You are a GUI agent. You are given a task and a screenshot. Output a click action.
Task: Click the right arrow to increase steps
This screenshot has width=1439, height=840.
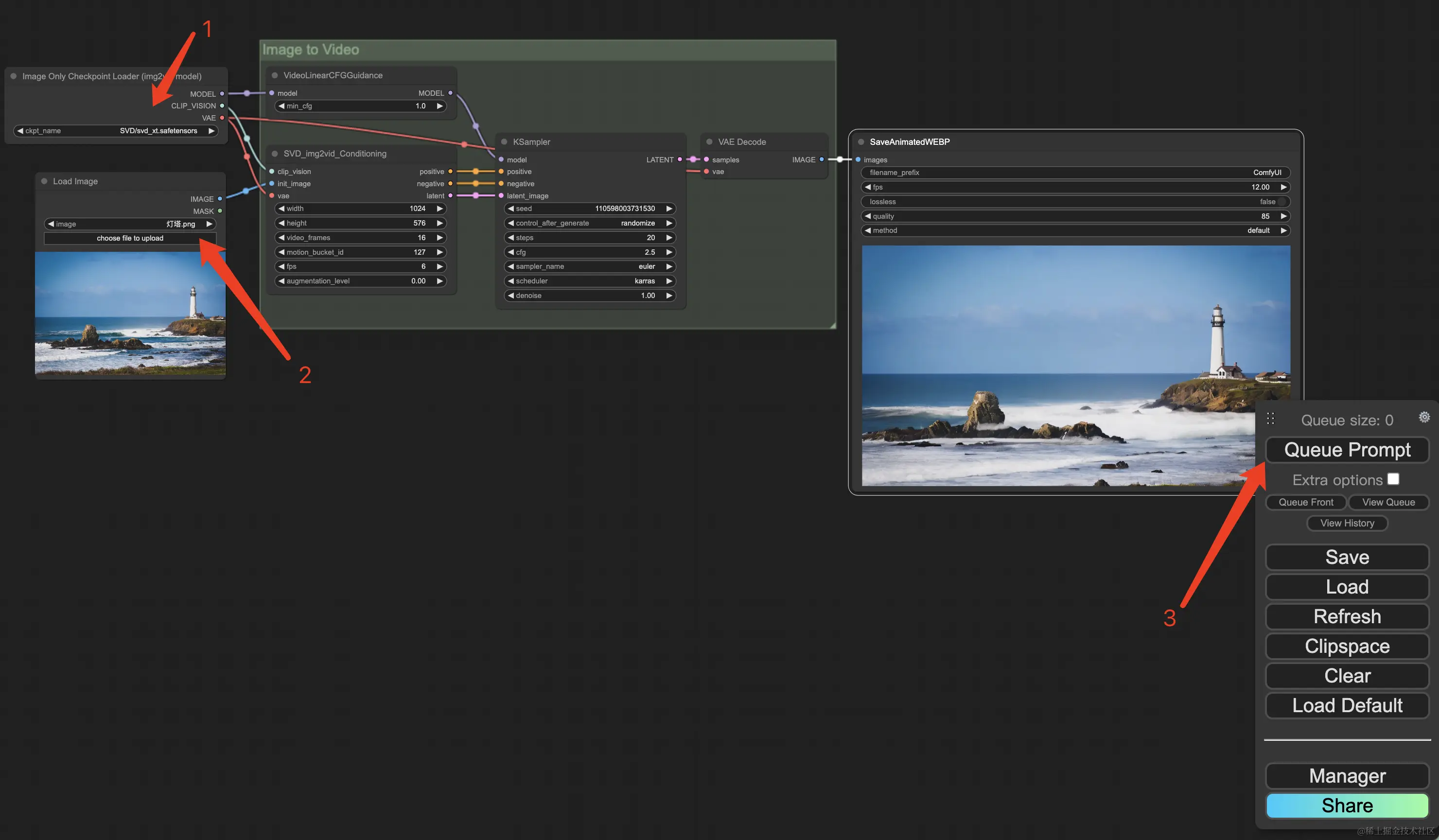pyautogui.click(x=668, y=238)
